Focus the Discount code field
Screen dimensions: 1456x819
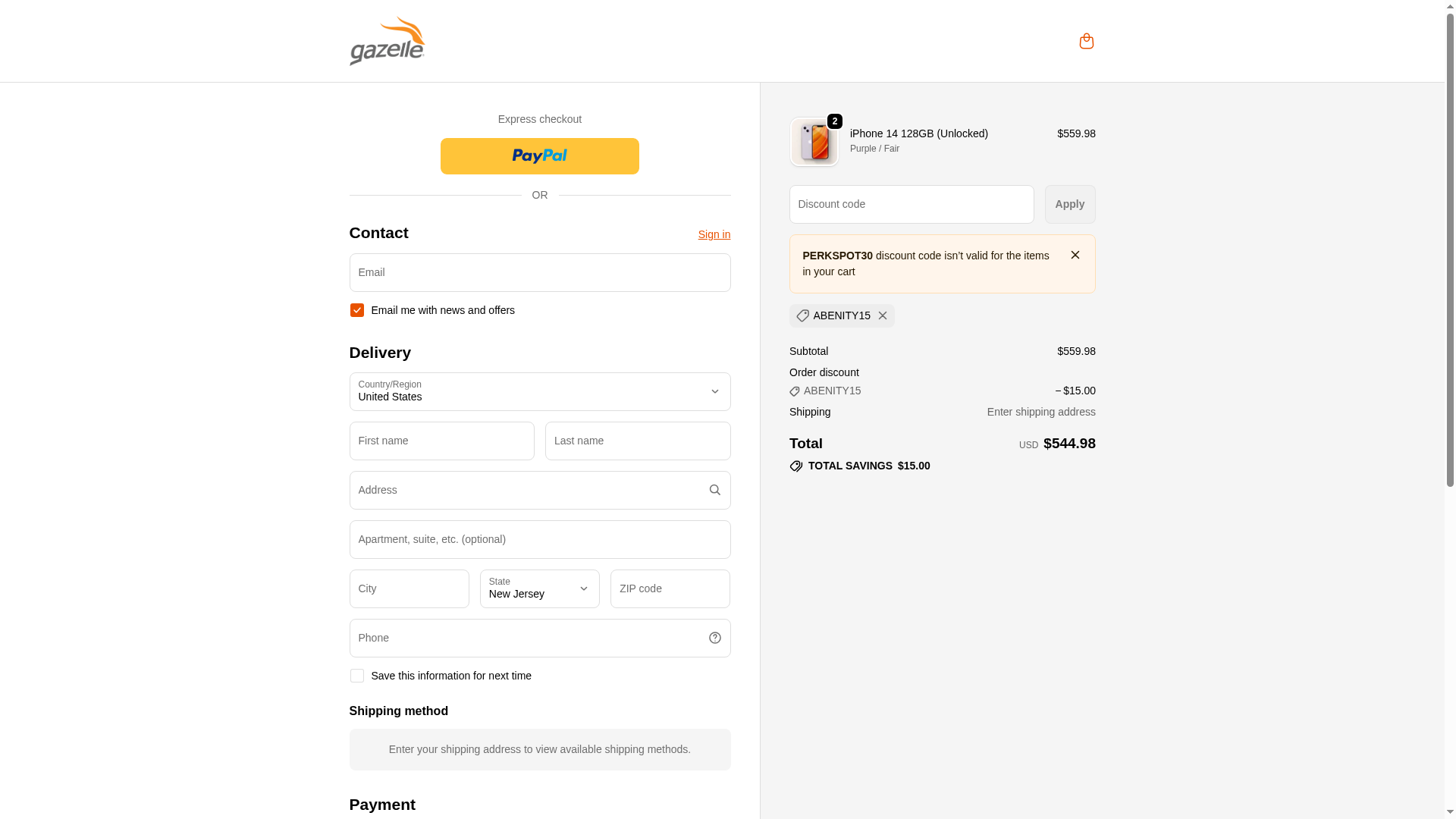(911, 204)
